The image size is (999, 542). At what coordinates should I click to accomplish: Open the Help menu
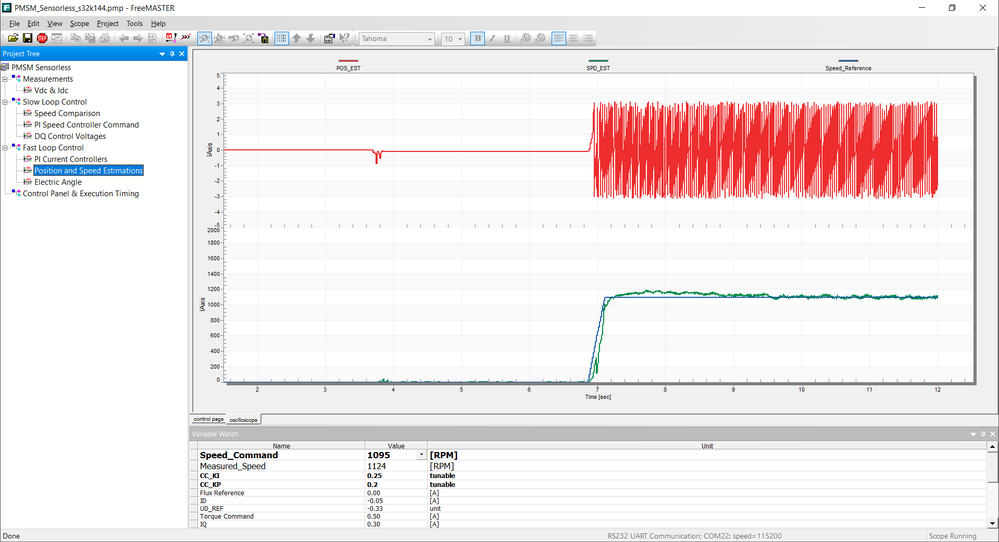click(158, 24)
